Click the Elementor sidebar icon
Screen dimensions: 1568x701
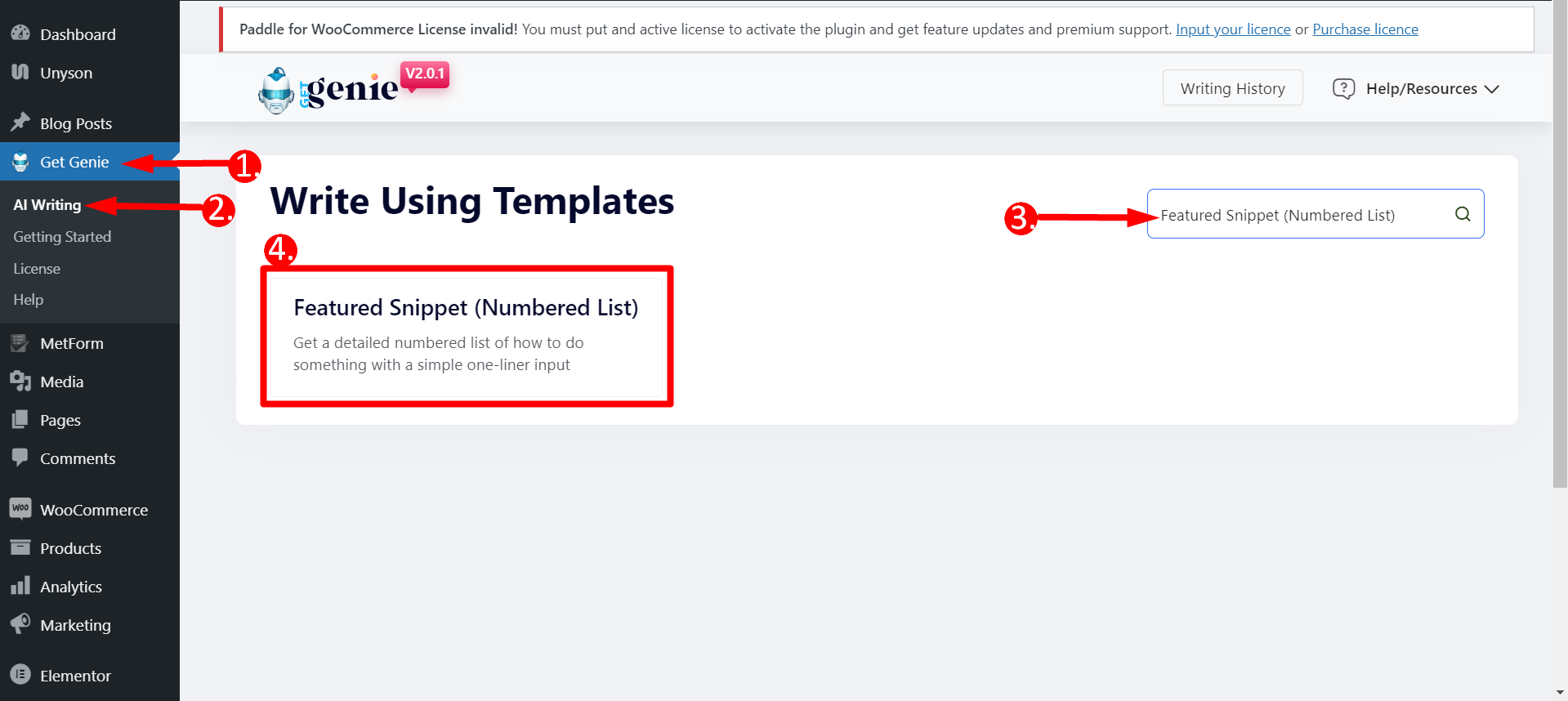20,675
